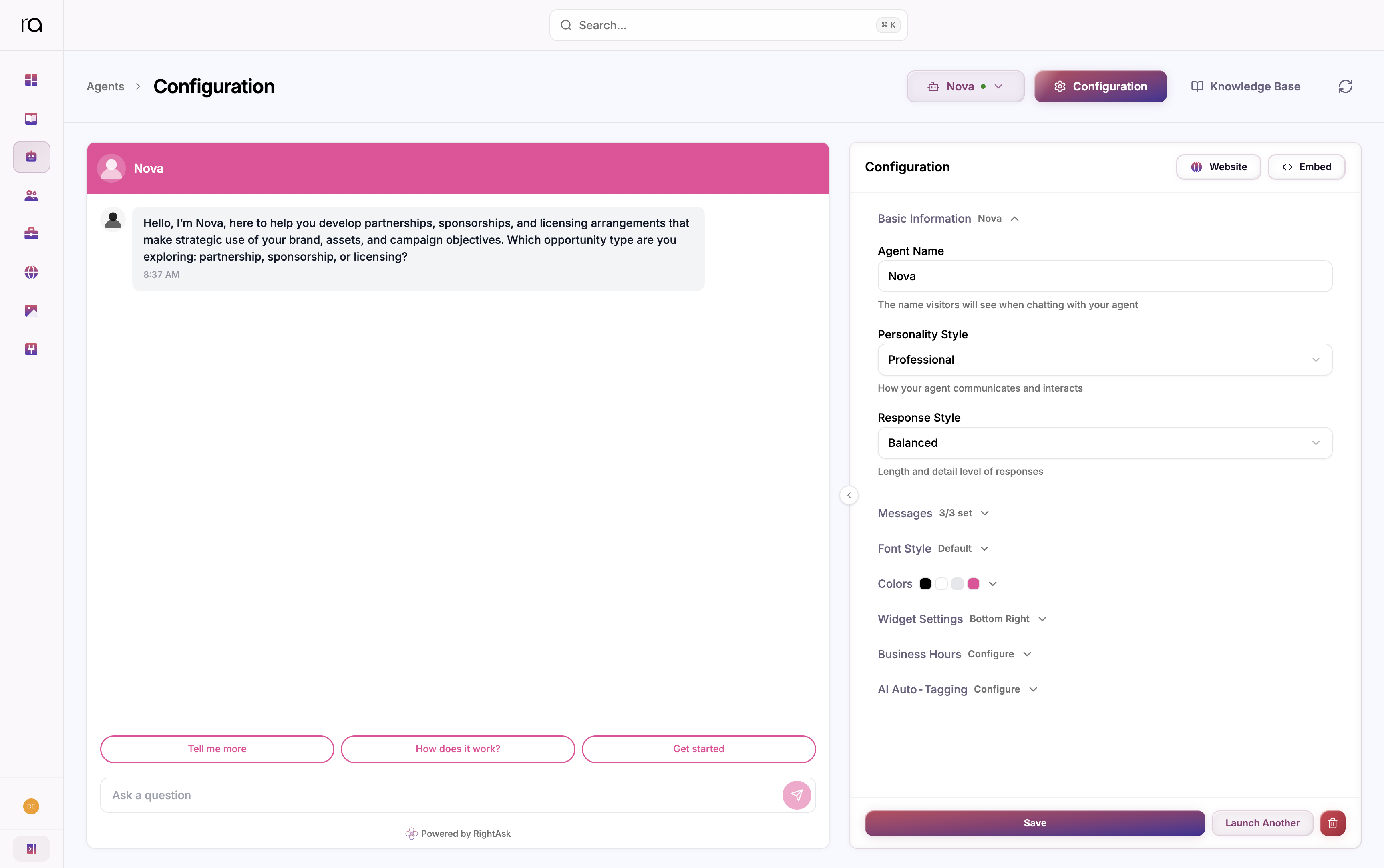Switch to the Knowledge Base tab
1384x868 pixels.
coord(1246,87)
